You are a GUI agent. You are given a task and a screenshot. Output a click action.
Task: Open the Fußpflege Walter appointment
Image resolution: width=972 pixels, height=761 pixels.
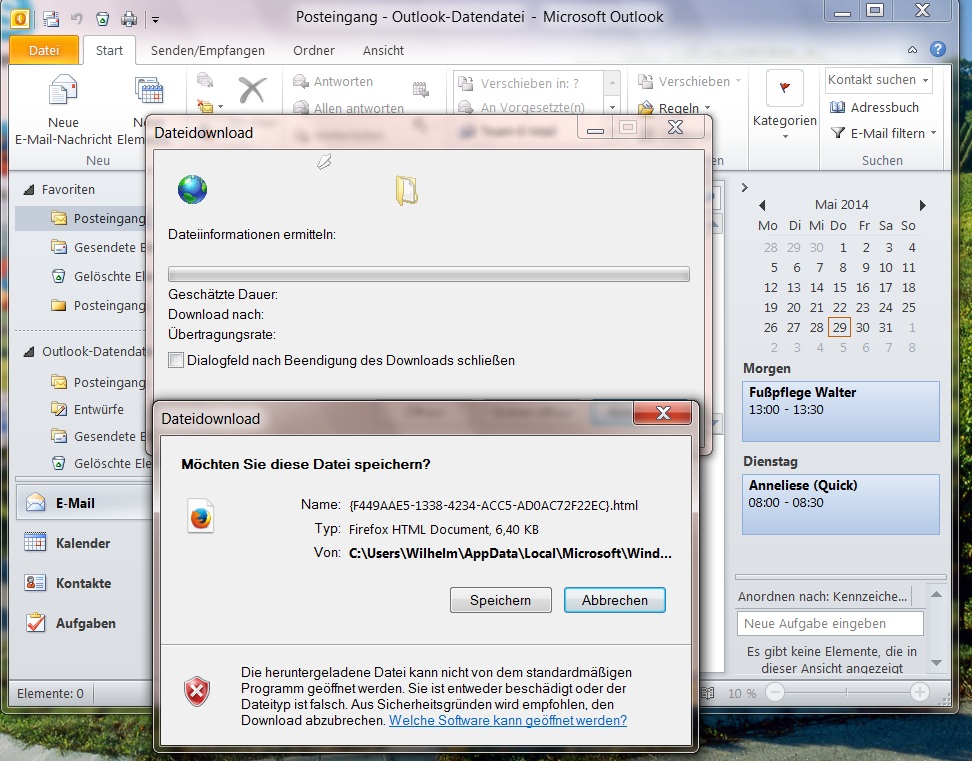click(841, 411)
